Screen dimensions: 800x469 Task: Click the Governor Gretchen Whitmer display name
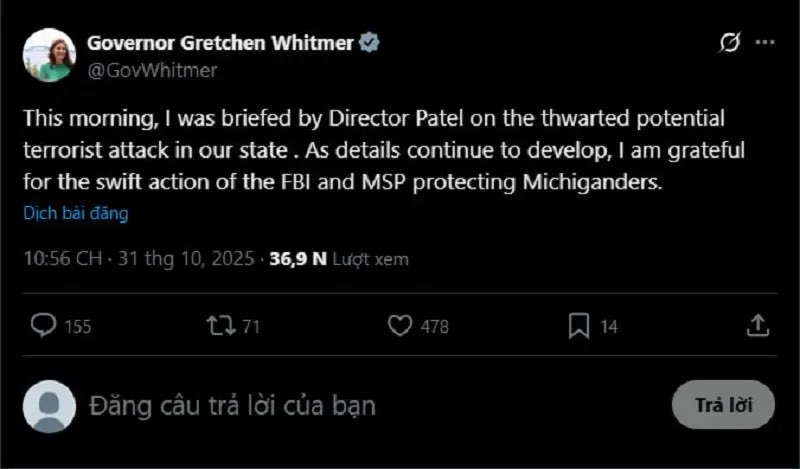pyautogui.click(x=222, y=43)
